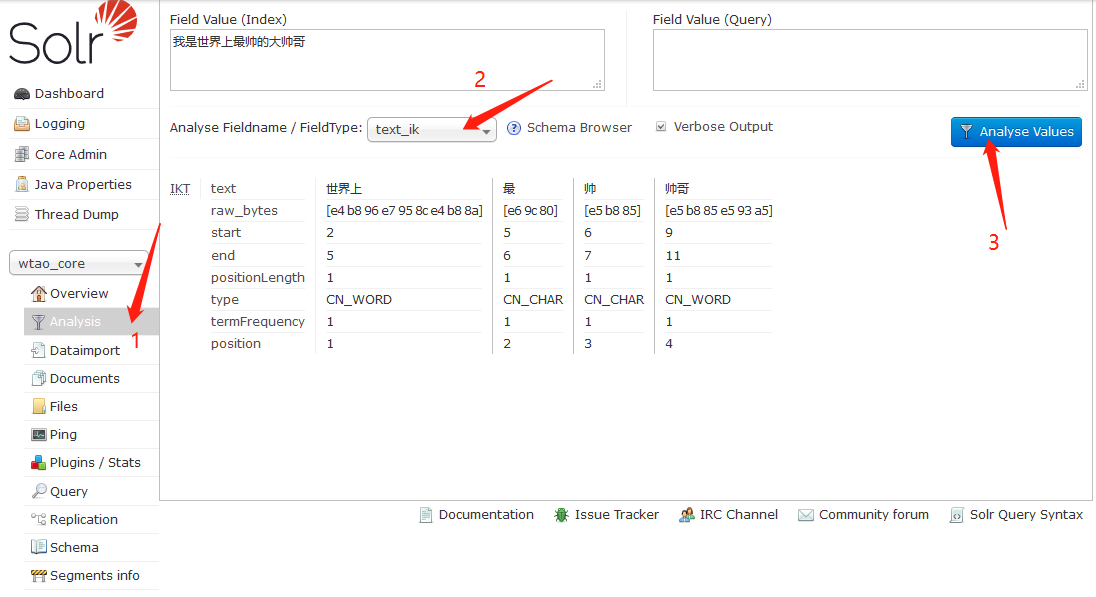Click the Analysis funnel icon in sidebar
The height and width of the screenshot is (597, 1096).
[38, 322]
